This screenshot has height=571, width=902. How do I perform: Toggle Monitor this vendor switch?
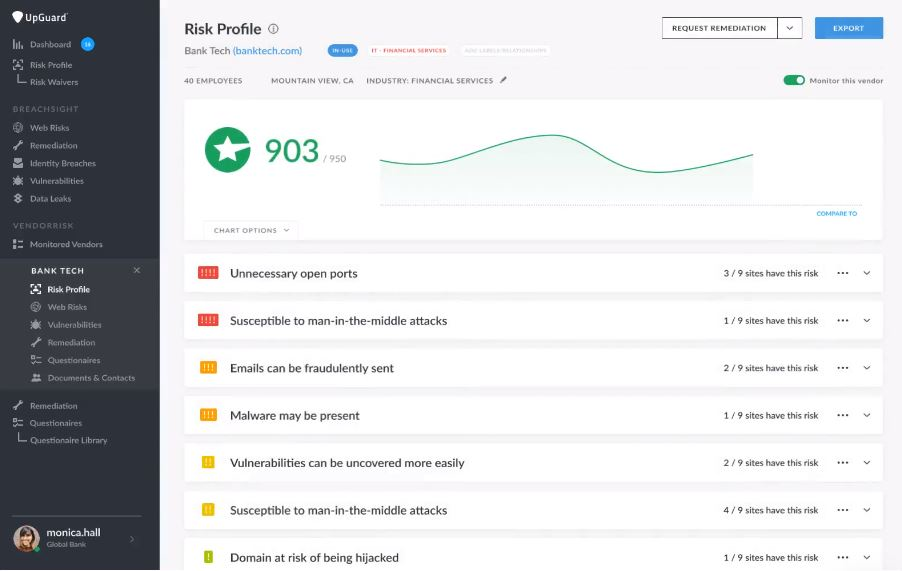(x=794, y=80)
